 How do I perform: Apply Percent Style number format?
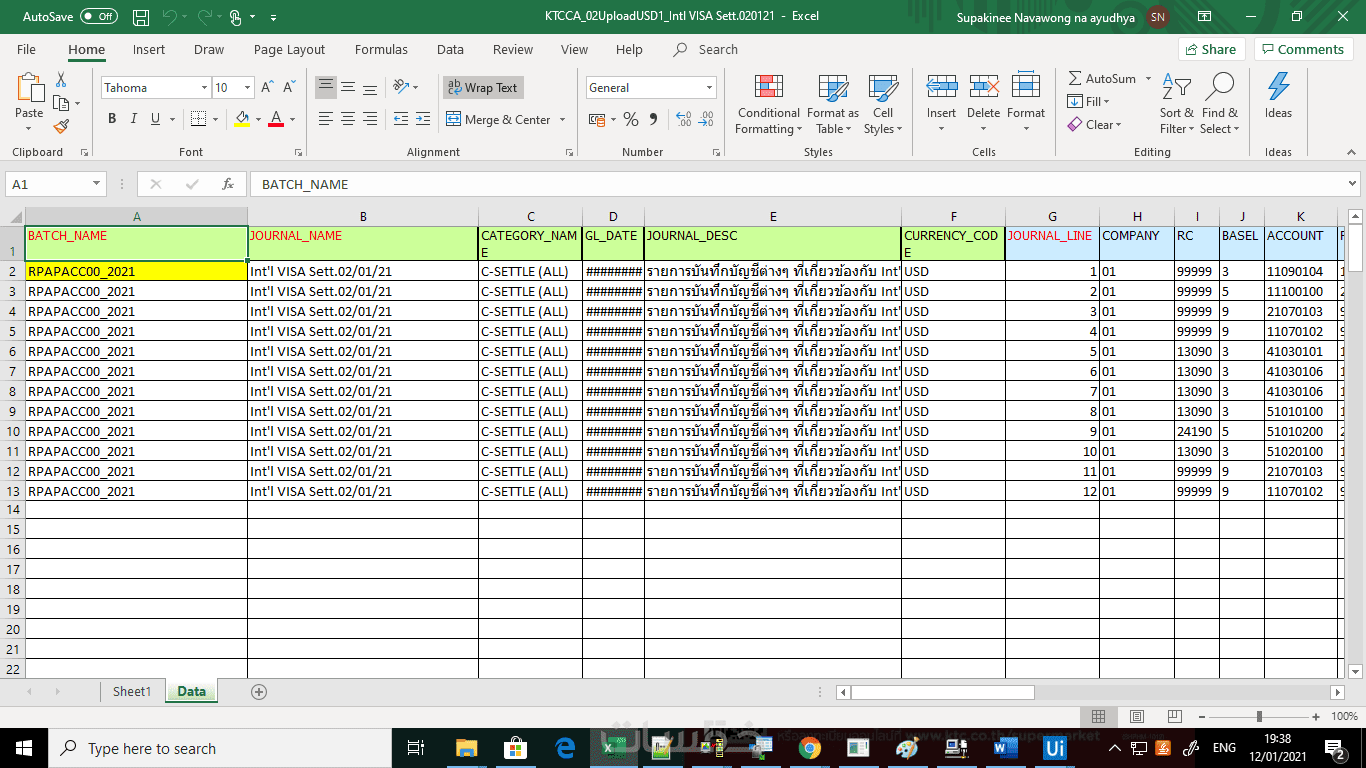click(631, 119)
